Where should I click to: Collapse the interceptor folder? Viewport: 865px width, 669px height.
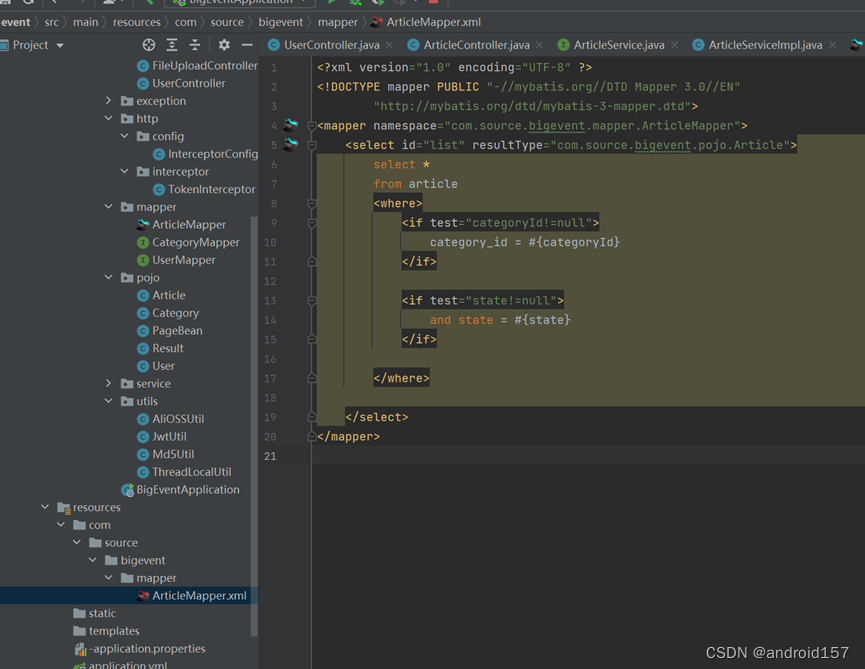point(125,171)
